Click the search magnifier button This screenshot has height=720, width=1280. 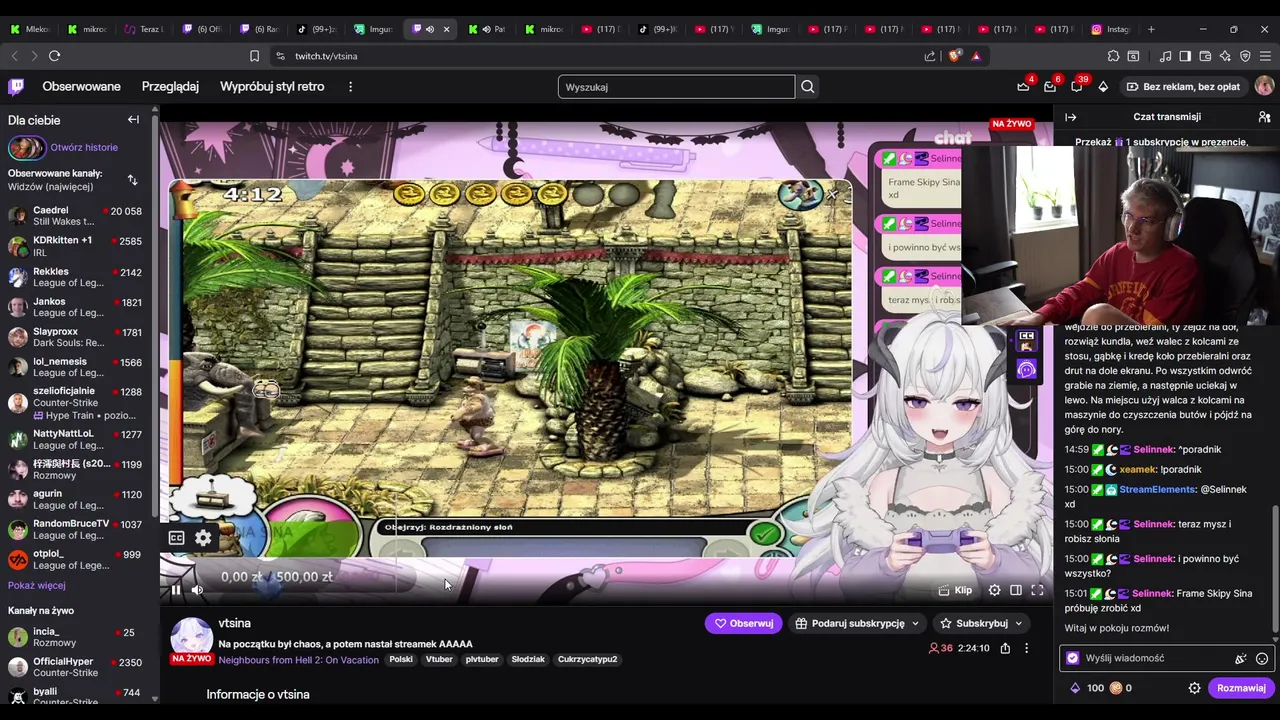coord(807,87)
